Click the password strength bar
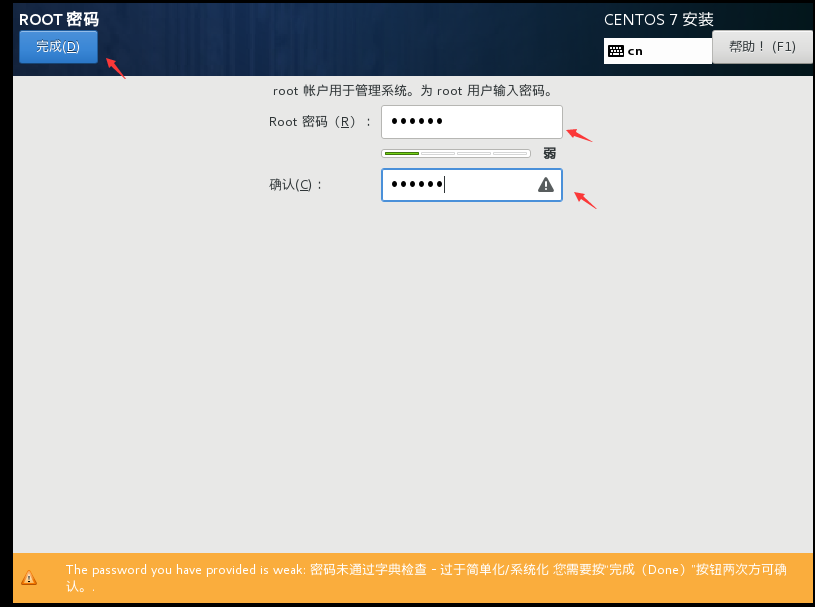 pos(456,153)
